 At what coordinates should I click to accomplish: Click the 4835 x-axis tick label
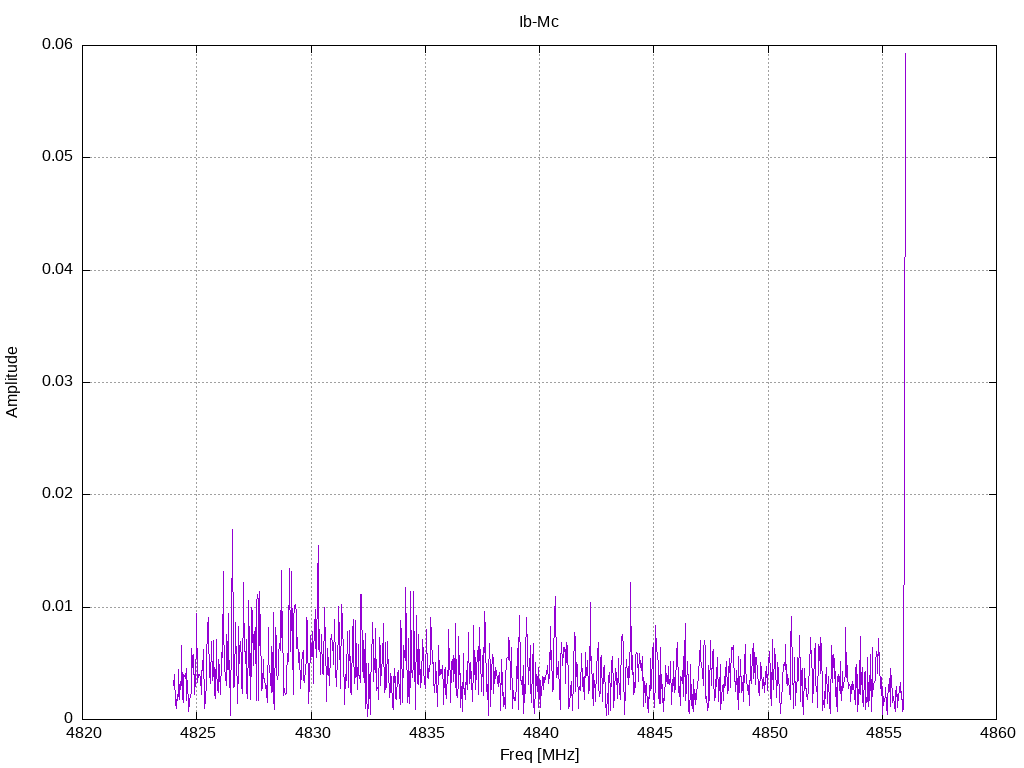[426, 733]
